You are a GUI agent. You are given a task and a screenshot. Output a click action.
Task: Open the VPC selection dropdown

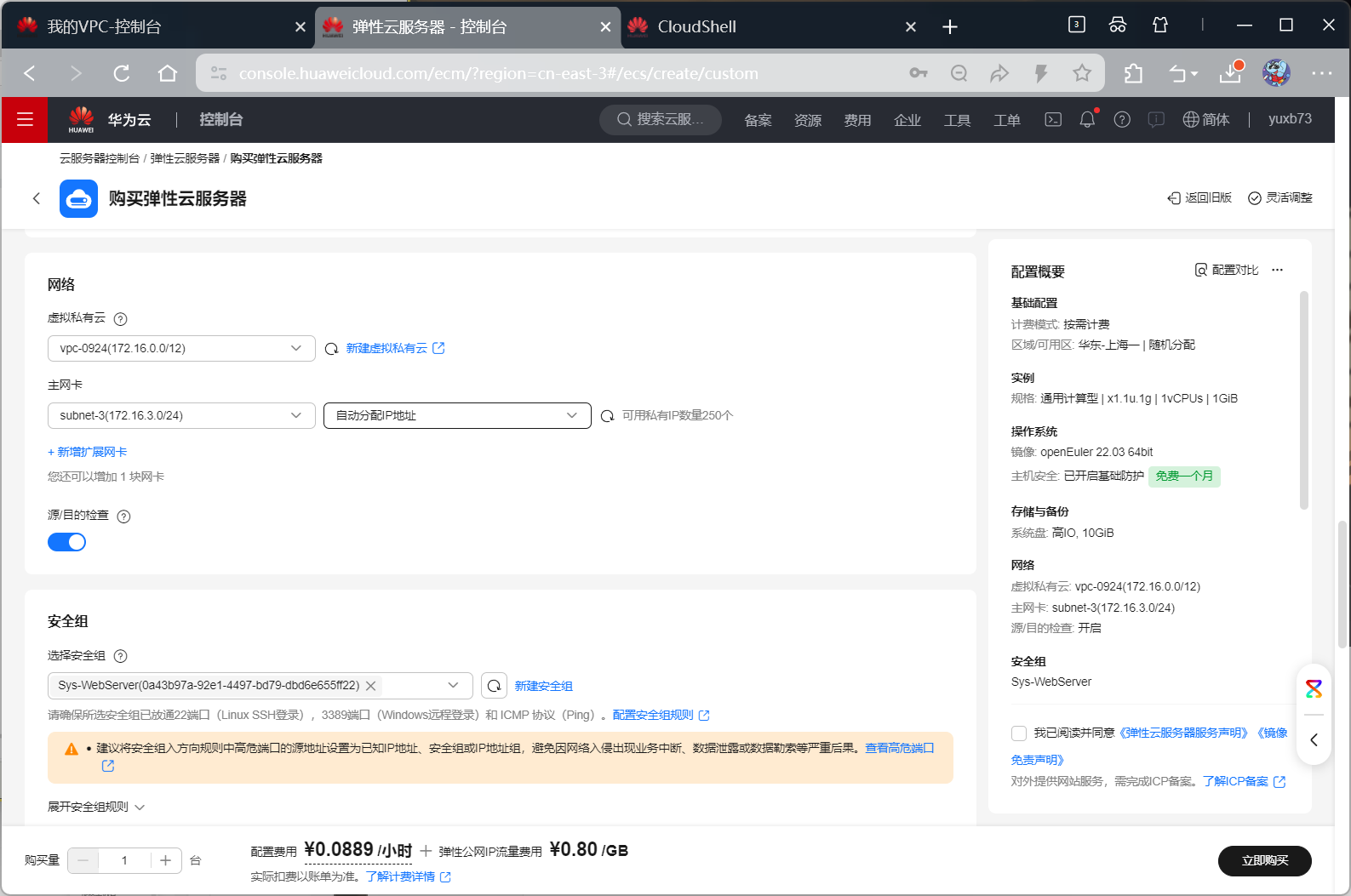181,348
